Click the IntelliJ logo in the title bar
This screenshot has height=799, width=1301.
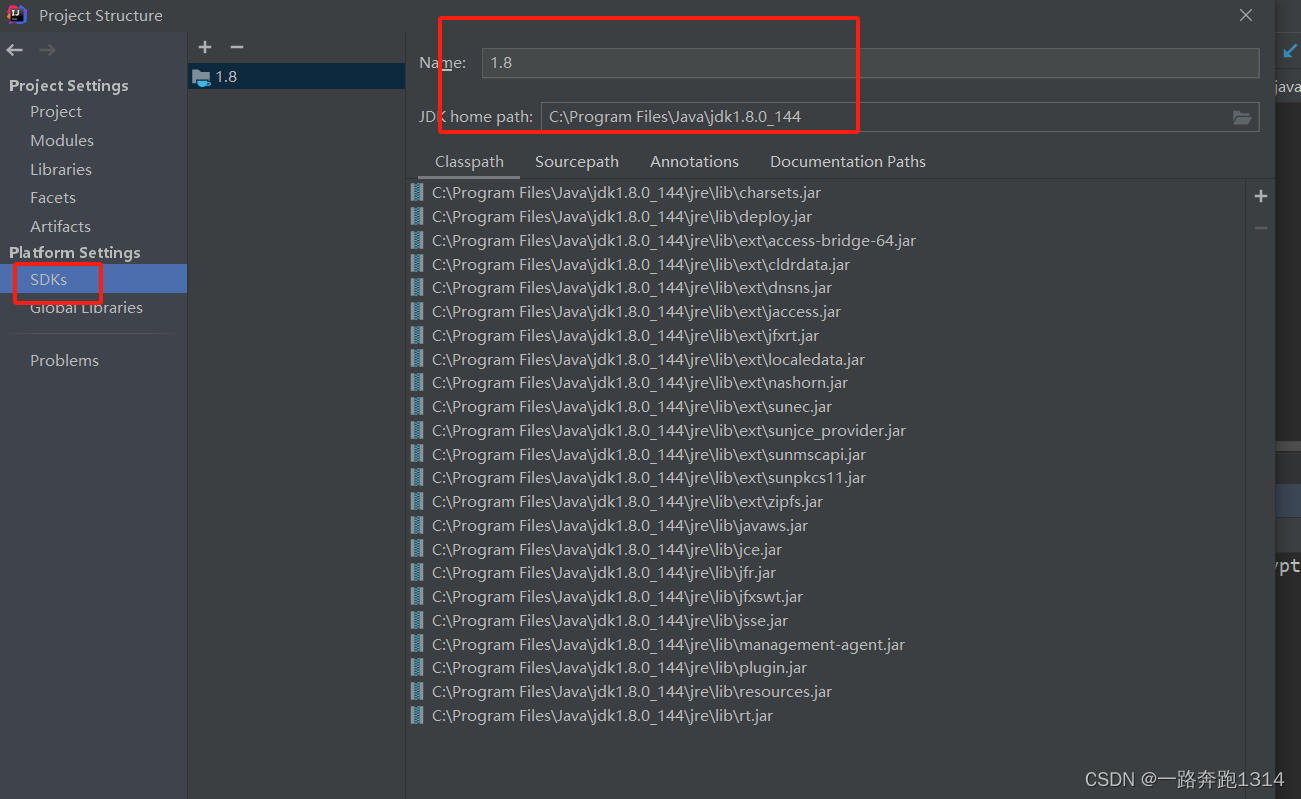tap(17, 15)
